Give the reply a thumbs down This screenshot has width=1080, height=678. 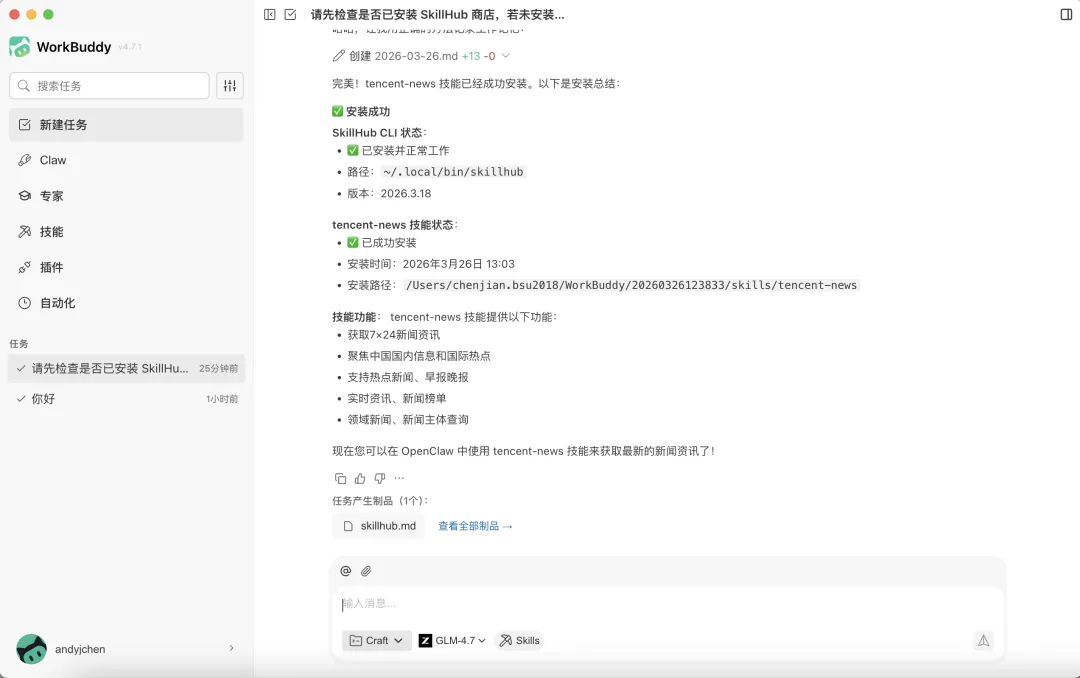pos(378,478)
